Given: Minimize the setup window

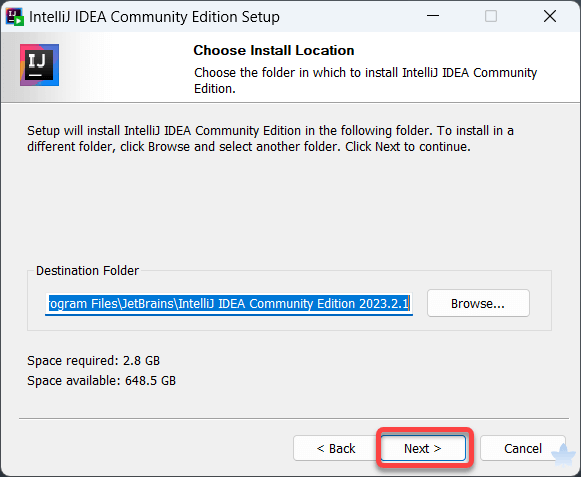Looking at the screenshot, I should point(432,16).
